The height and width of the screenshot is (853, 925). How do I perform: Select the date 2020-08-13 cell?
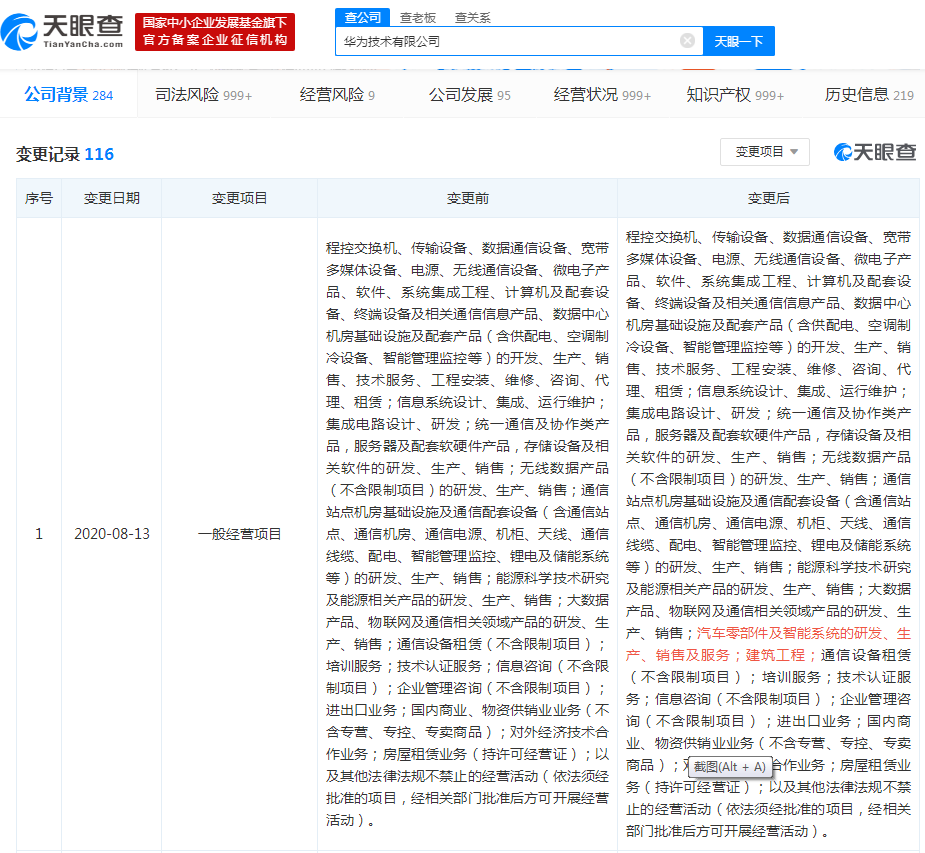click(x=111, y=534)
